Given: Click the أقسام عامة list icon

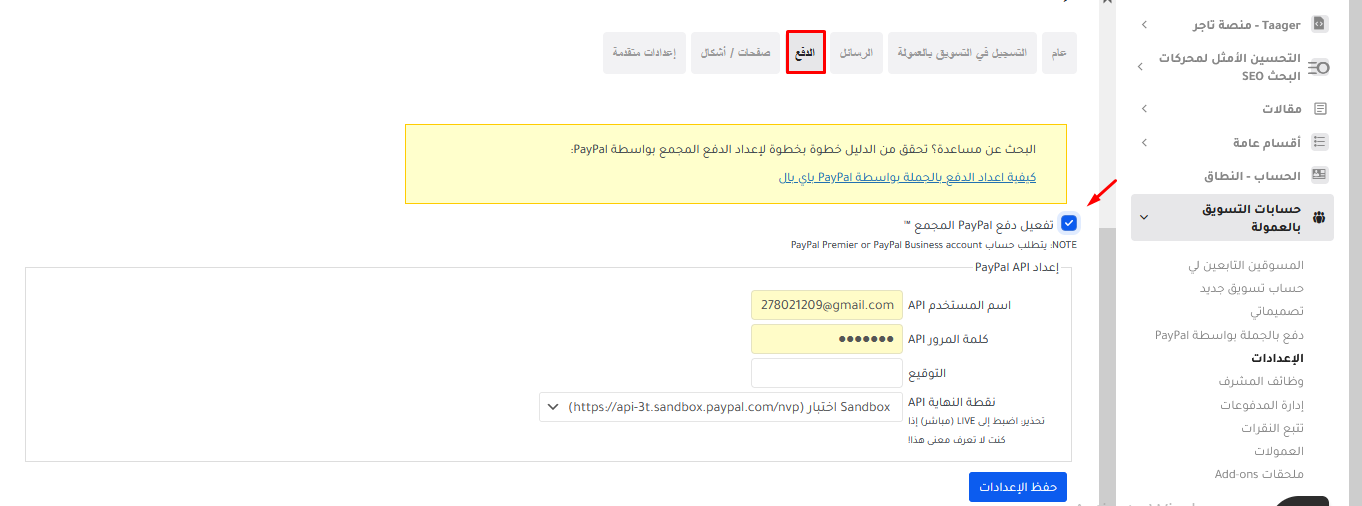Looking at the screenshot, I should [1320, 142].
